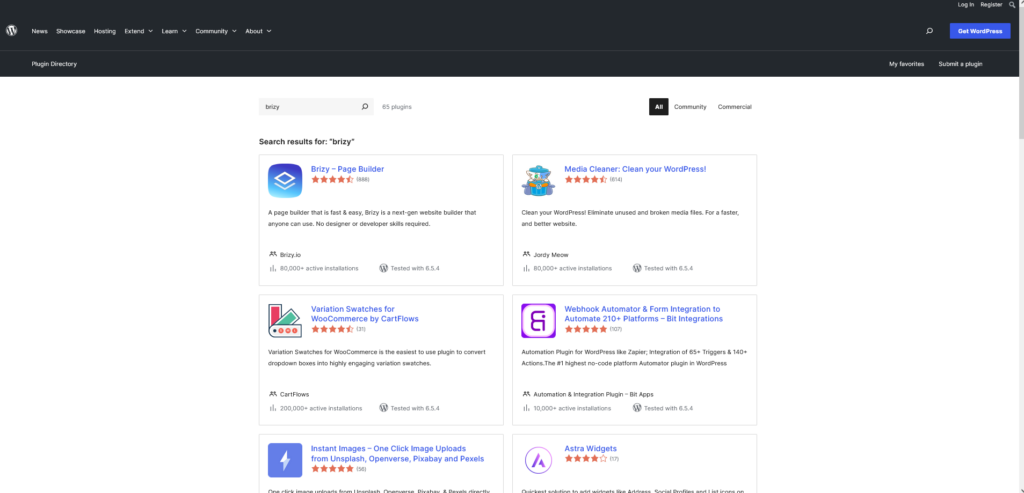Open My favorites link
The width and height of the screenshot is (1024, 493).
click(x=906, y=64)
